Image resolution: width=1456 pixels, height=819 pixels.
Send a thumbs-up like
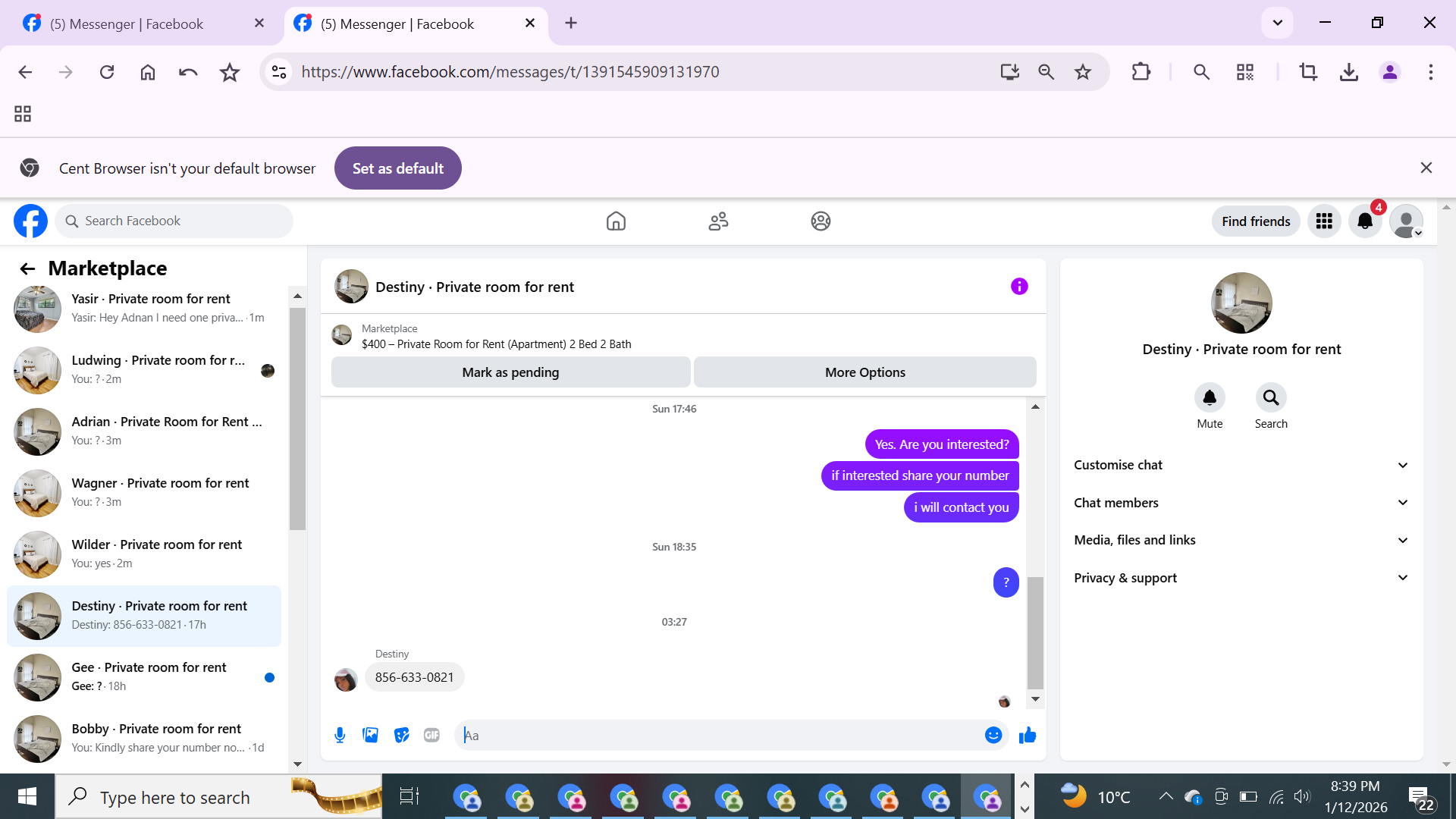click(x=1028, y=735)
